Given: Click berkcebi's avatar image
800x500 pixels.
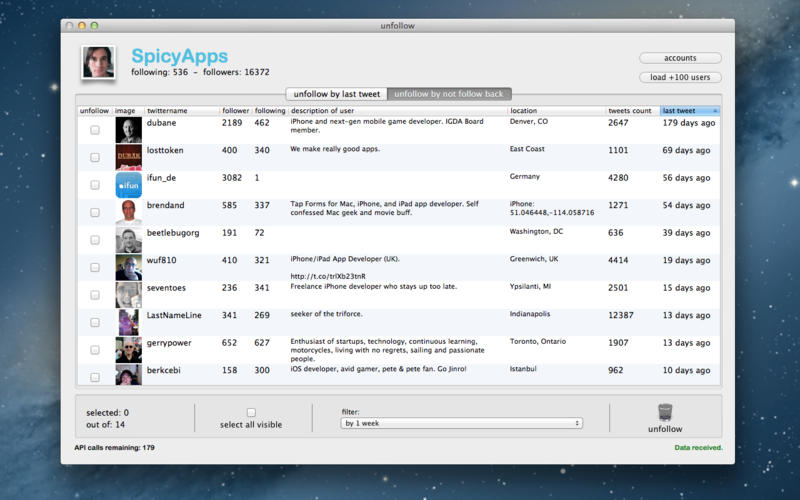Looking at the screenshot, I should point(129,375).
